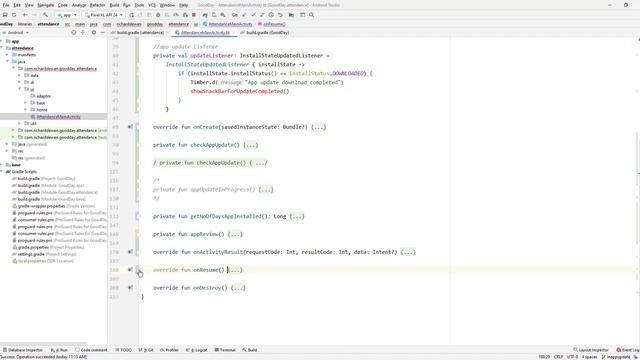Expand the folded appReview function body
This screenshot has height=360, width=640.
tap(235, 234)
